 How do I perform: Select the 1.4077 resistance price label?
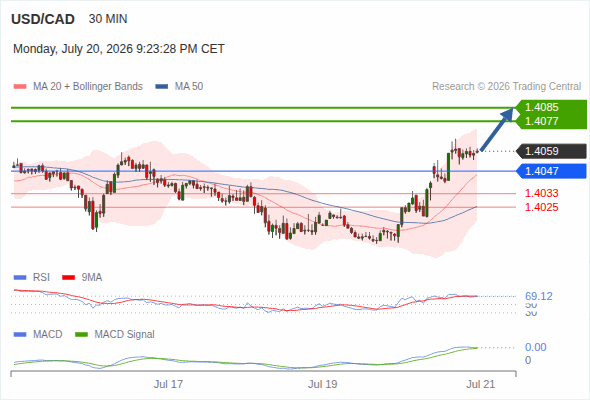click(541, 121)
